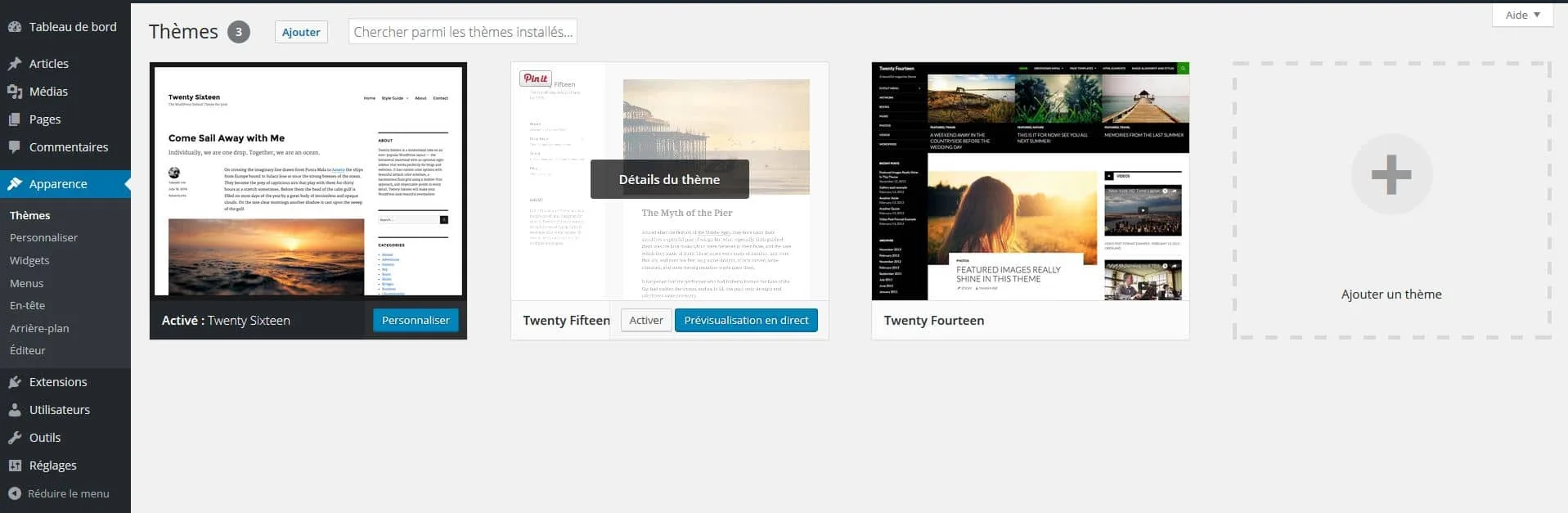Open the Menus submenu entry
Screen dimensions: 1568x513
tap(27, 283)
